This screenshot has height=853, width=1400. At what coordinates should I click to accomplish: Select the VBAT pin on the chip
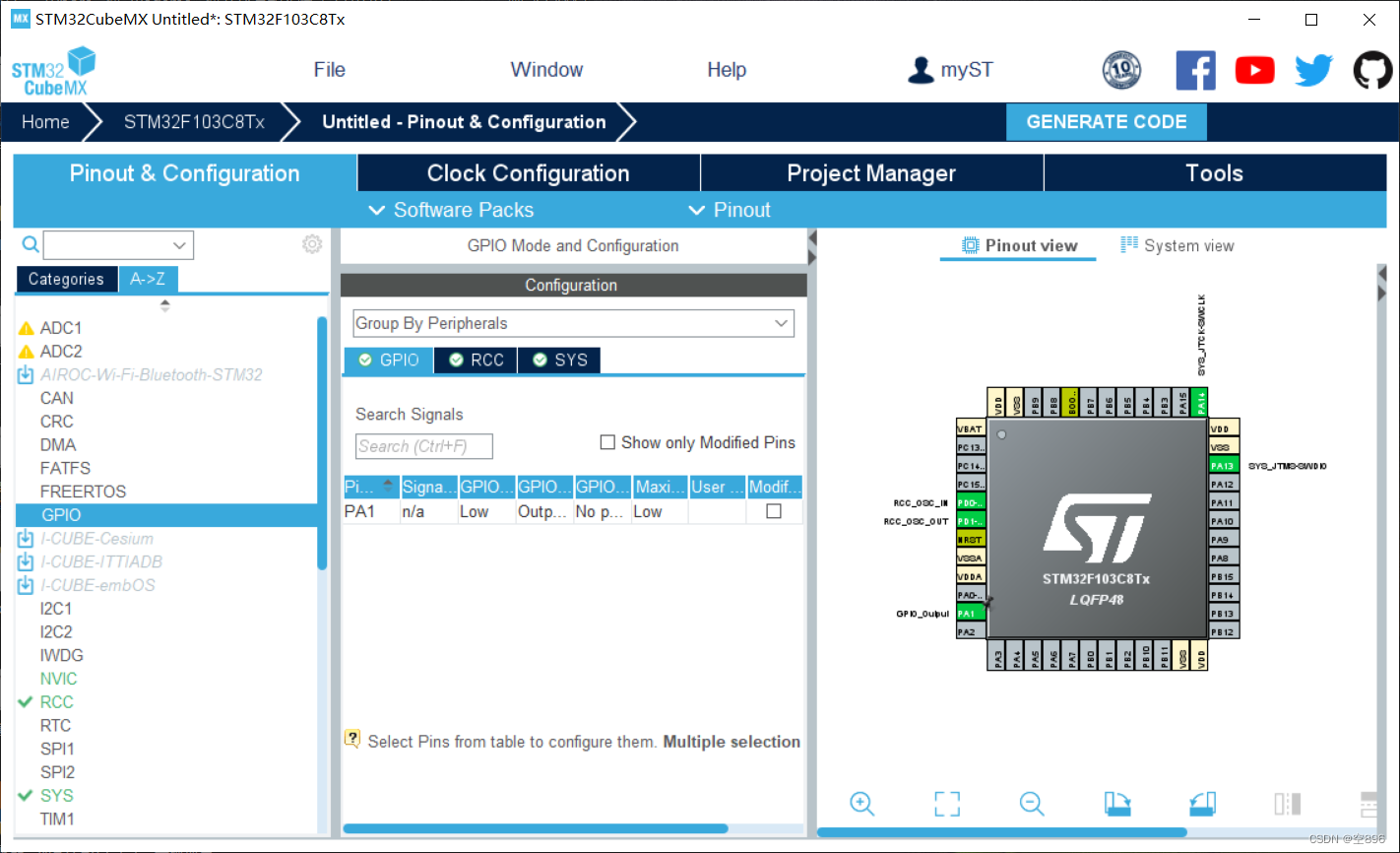pyautogui.click(x=970, y=429)
